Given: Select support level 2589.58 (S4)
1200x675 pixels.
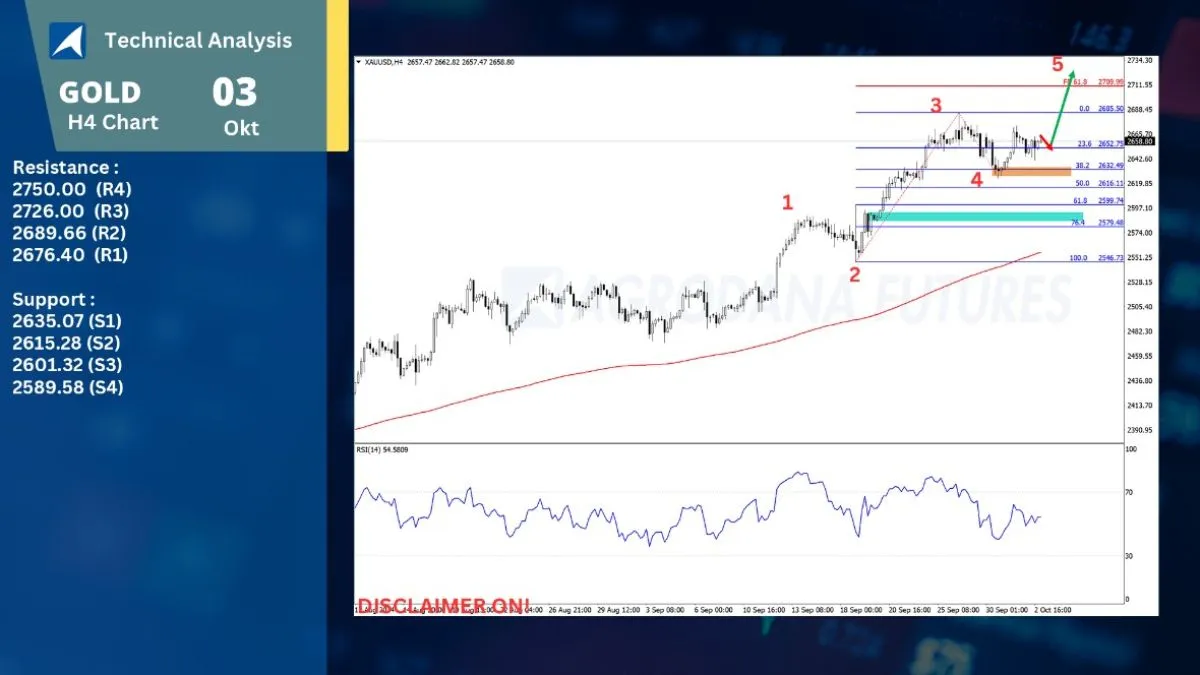Looking at the screenshot, I should [68, 387].
